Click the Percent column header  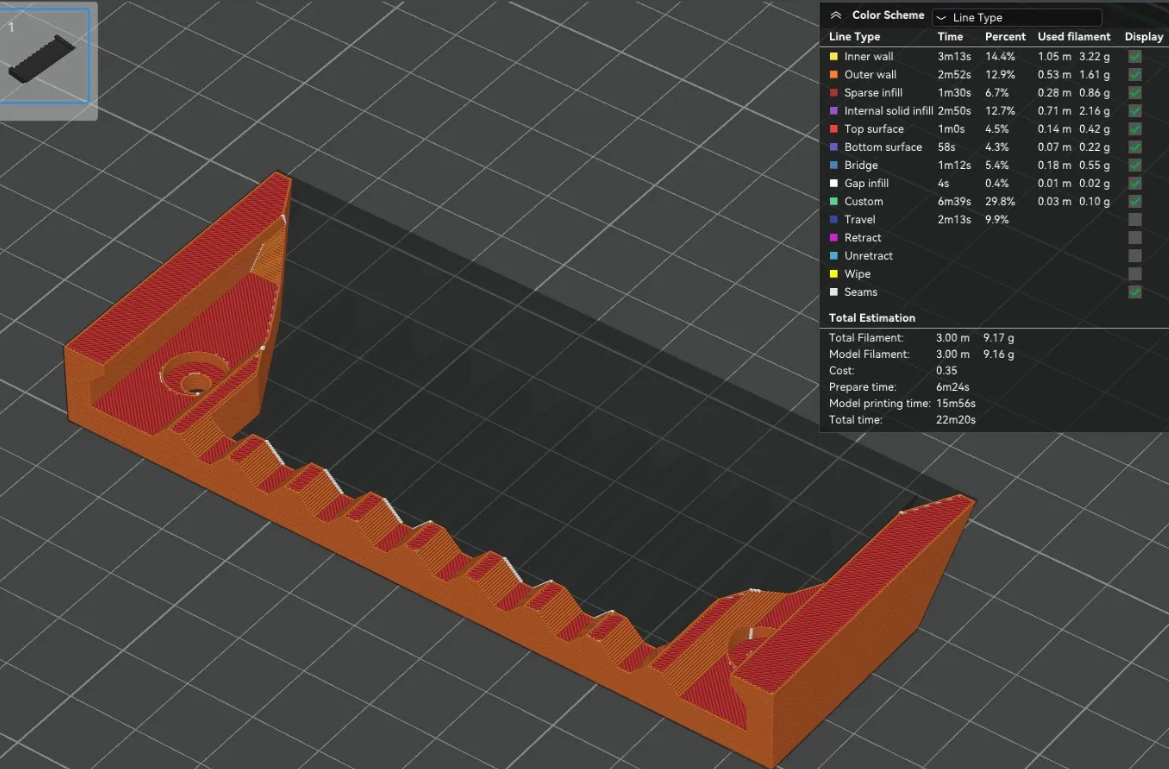[1005, 37]
